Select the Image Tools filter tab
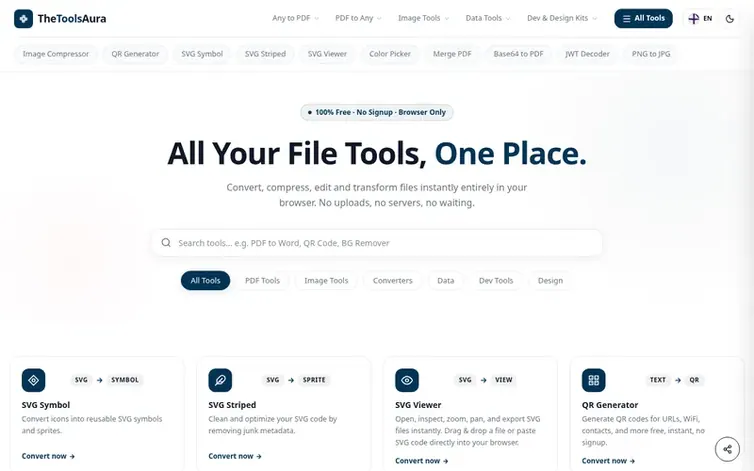 tap(326, 280)
